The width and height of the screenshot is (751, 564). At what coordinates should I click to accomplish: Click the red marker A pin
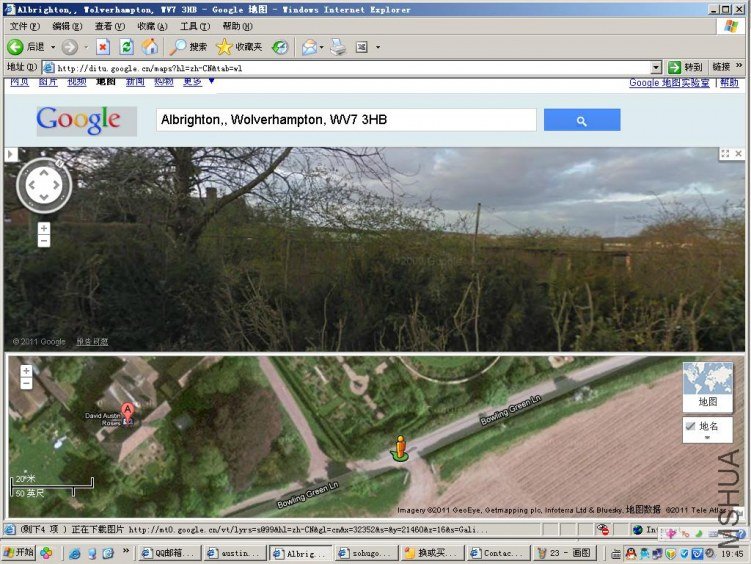tap(127, 411)
